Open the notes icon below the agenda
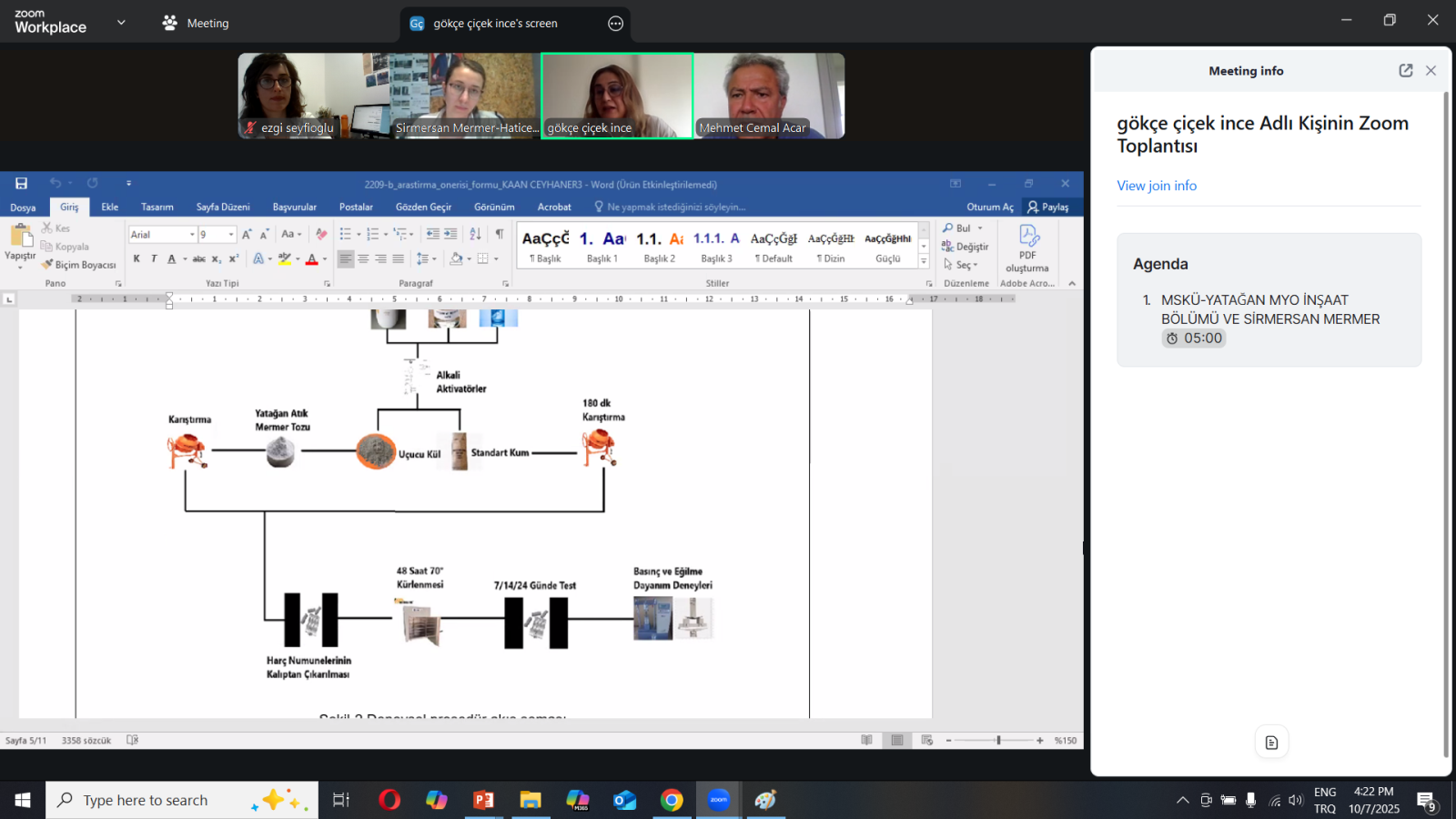 [x=1271, y=743]
